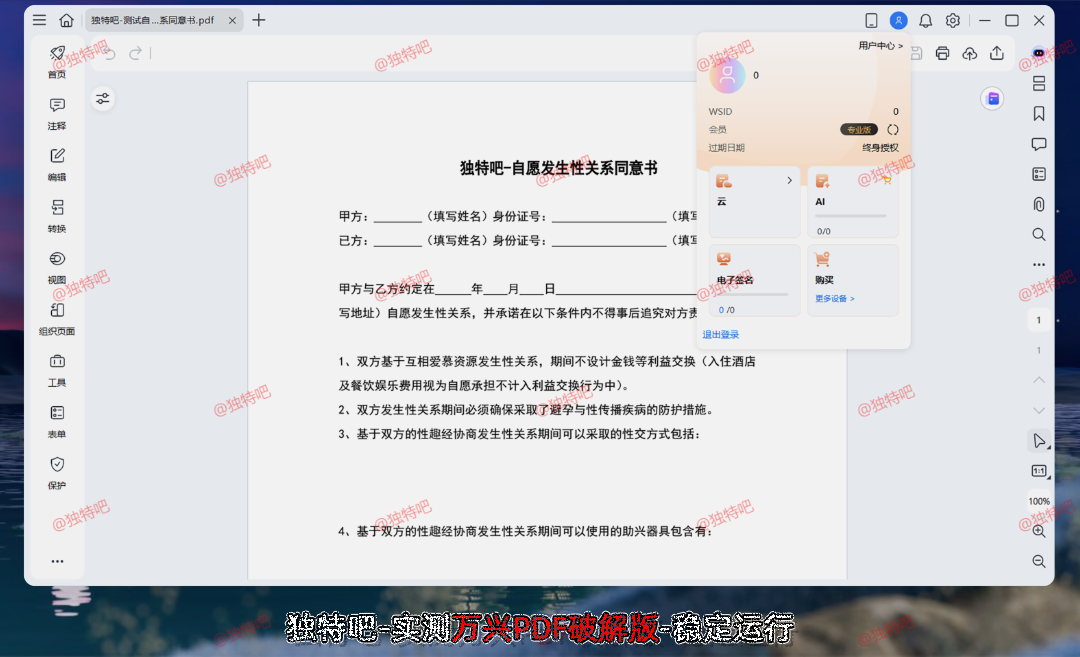This screenshot has width=1080, height=657.
Task: Open the 保护 protect tools
Action: coord(57,473)
